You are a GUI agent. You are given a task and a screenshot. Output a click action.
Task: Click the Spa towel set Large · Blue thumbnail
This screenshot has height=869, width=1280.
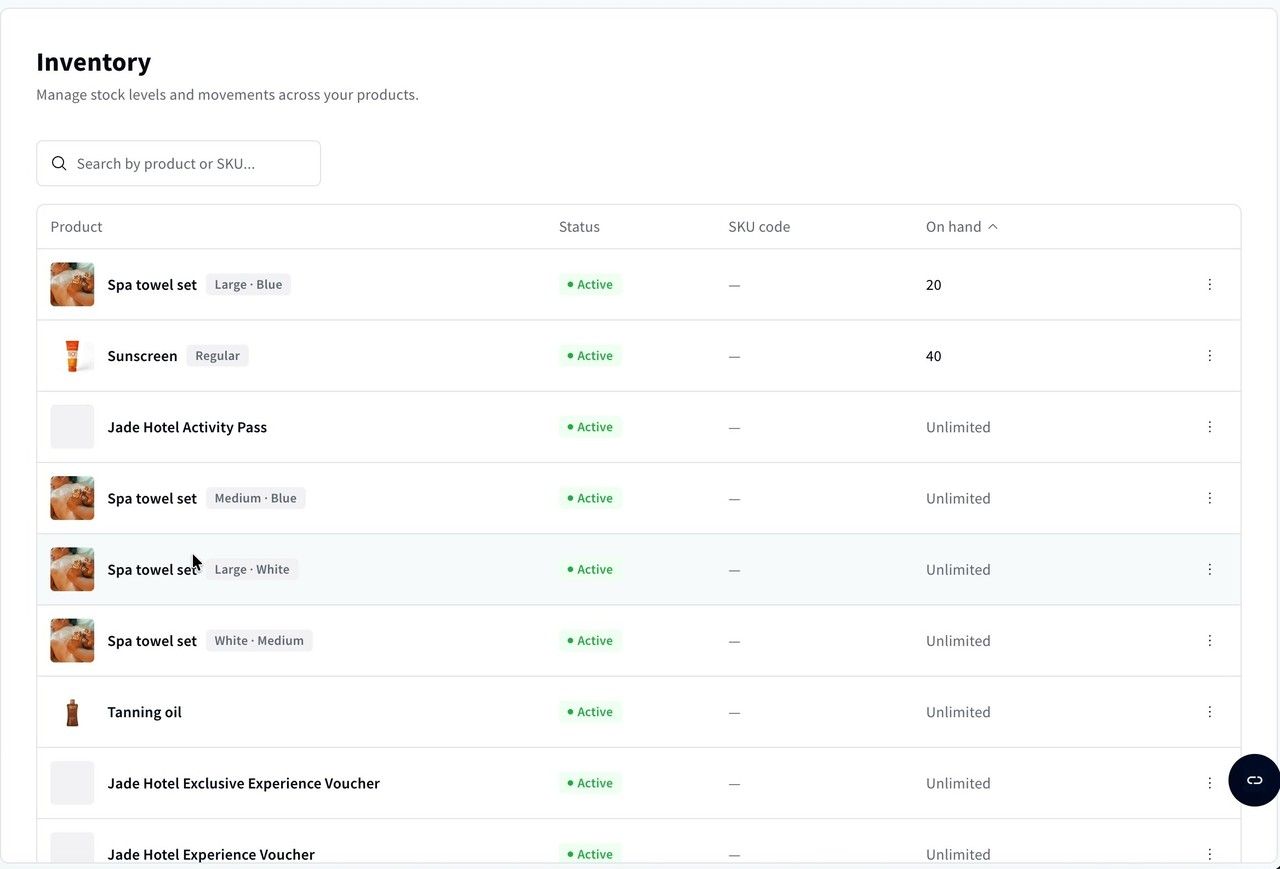coord(72,285)
